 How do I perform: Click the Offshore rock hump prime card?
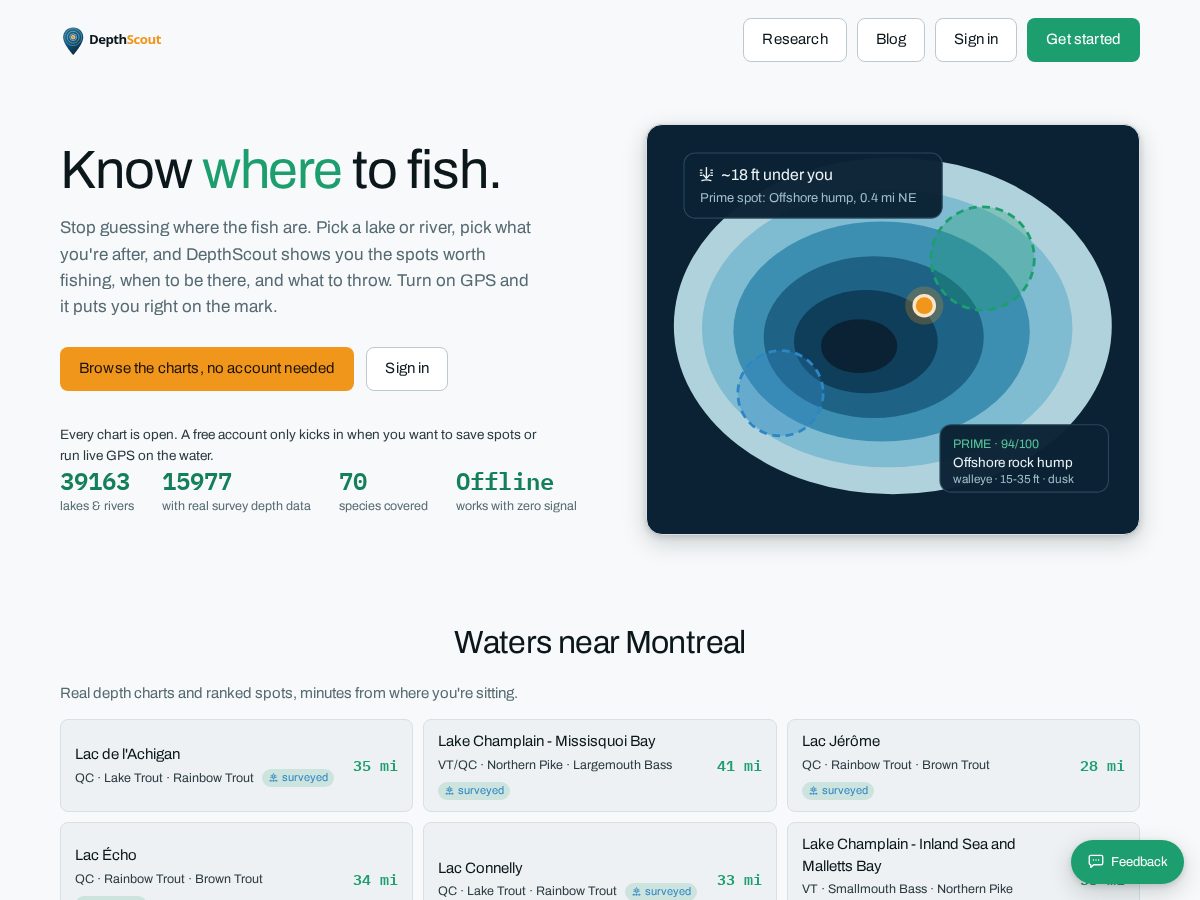coord(1024,458)
